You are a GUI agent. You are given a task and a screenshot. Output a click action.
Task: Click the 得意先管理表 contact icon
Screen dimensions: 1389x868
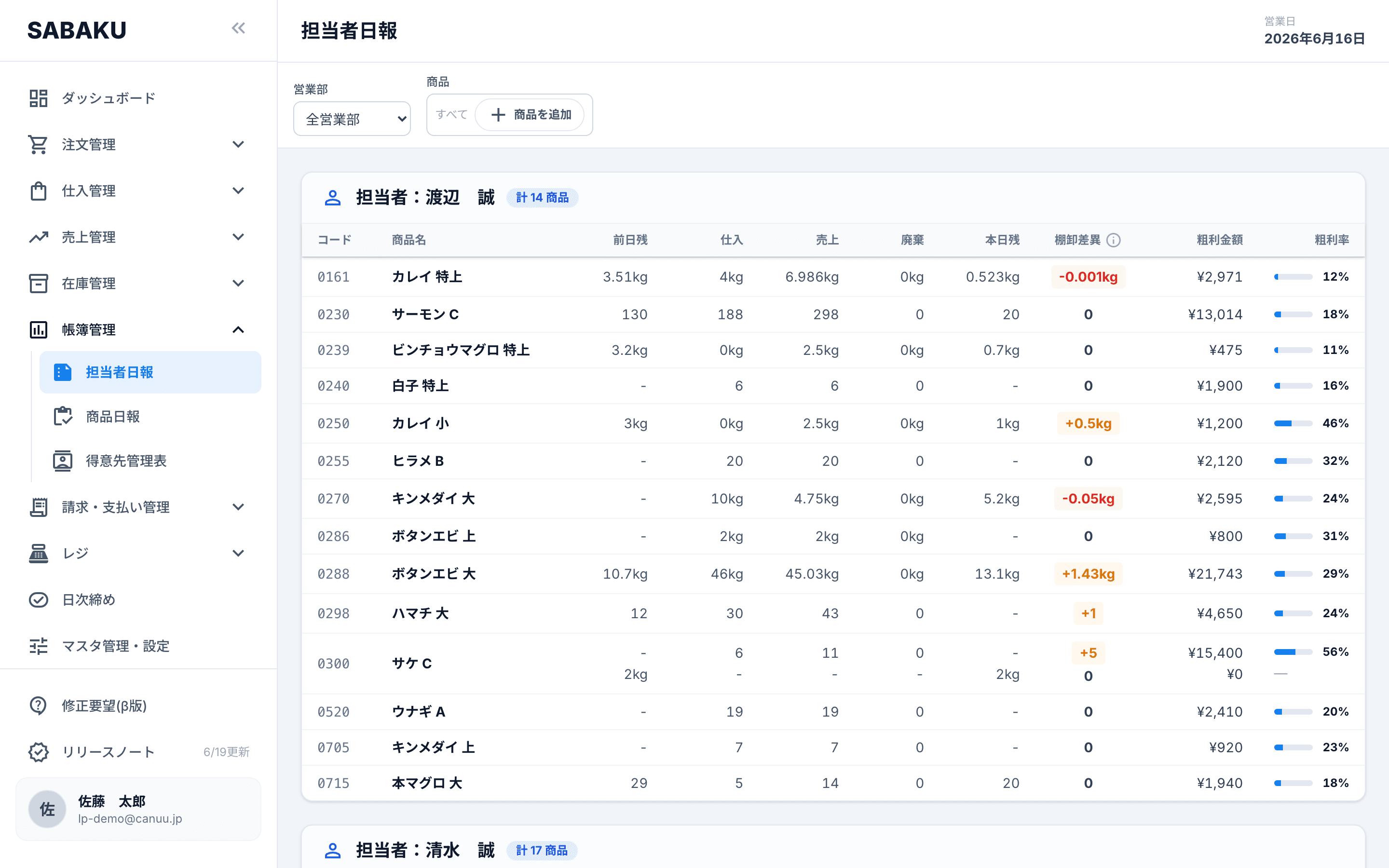pos(63,461)
